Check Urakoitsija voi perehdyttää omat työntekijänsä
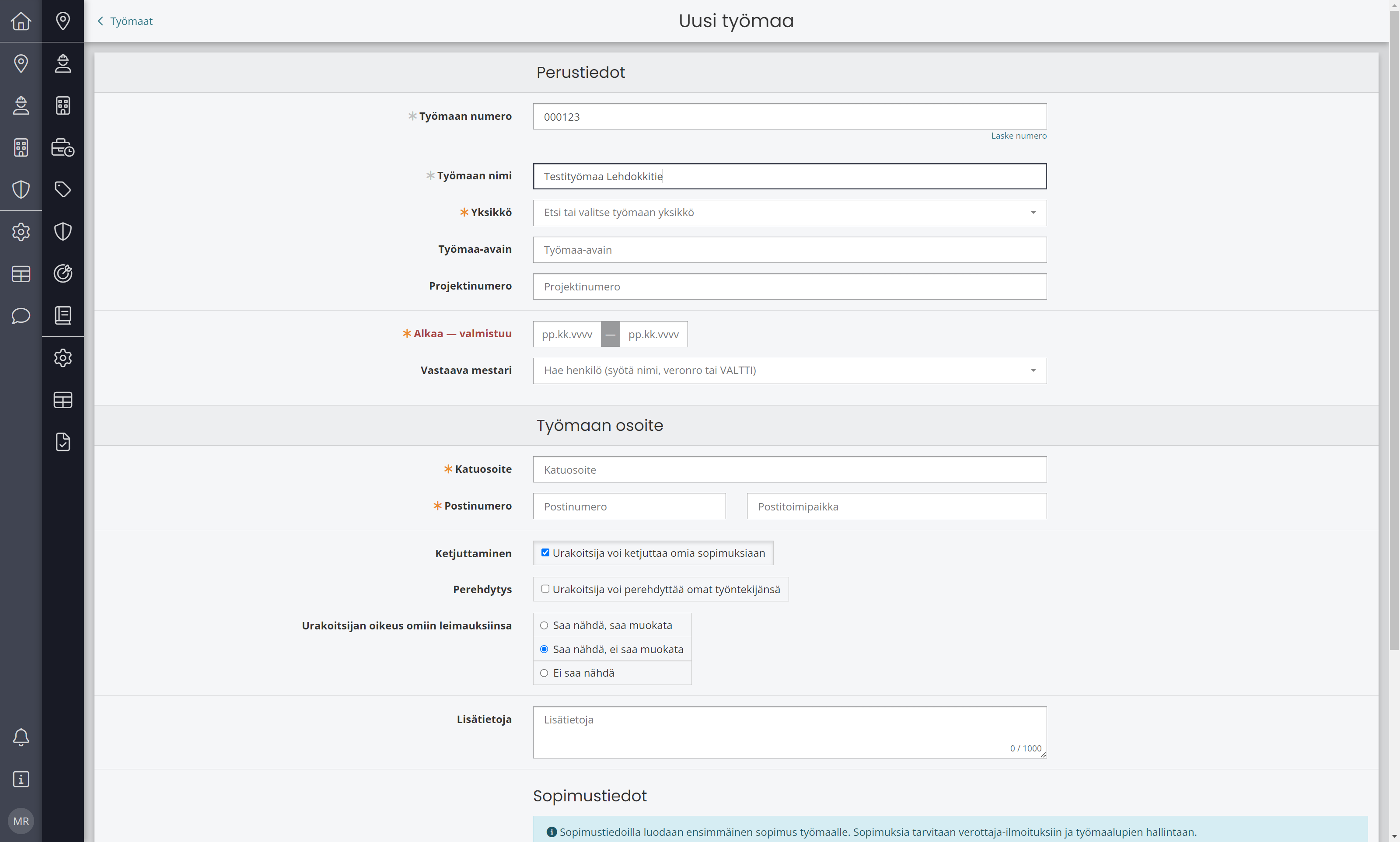The width and height of the screenshot is (1400, 842). (545, 589)
